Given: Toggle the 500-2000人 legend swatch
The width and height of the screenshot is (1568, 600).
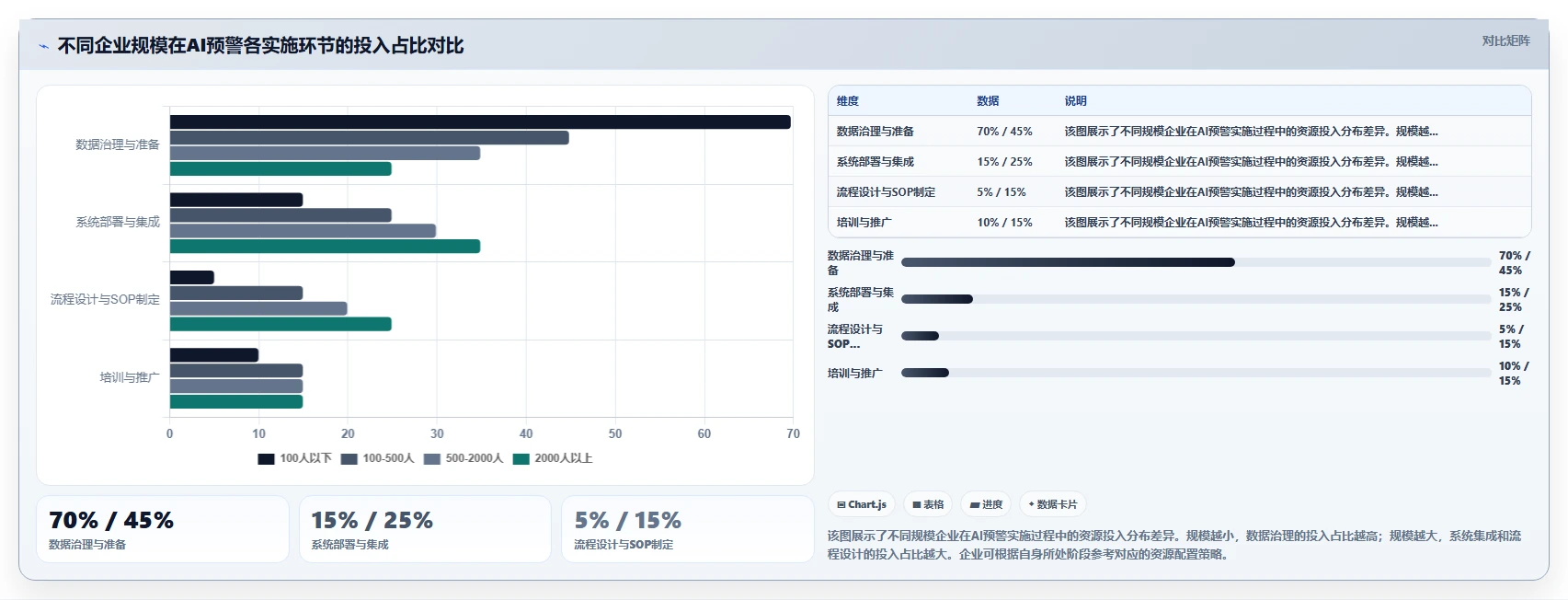Looking at the screenshot, I should click(x=431, y=458).
